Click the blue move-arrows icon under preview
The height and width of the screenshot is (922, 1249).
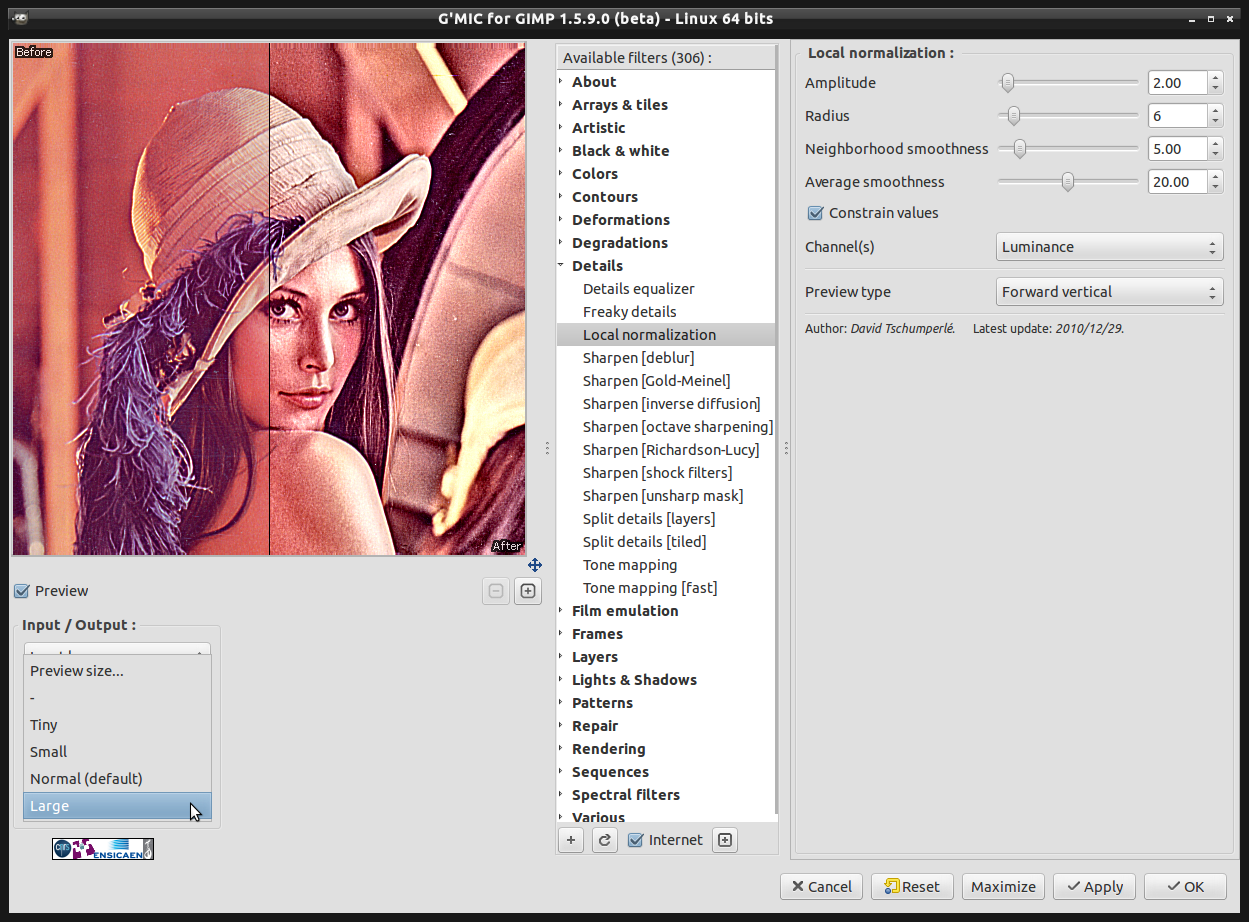click(535, 565)
